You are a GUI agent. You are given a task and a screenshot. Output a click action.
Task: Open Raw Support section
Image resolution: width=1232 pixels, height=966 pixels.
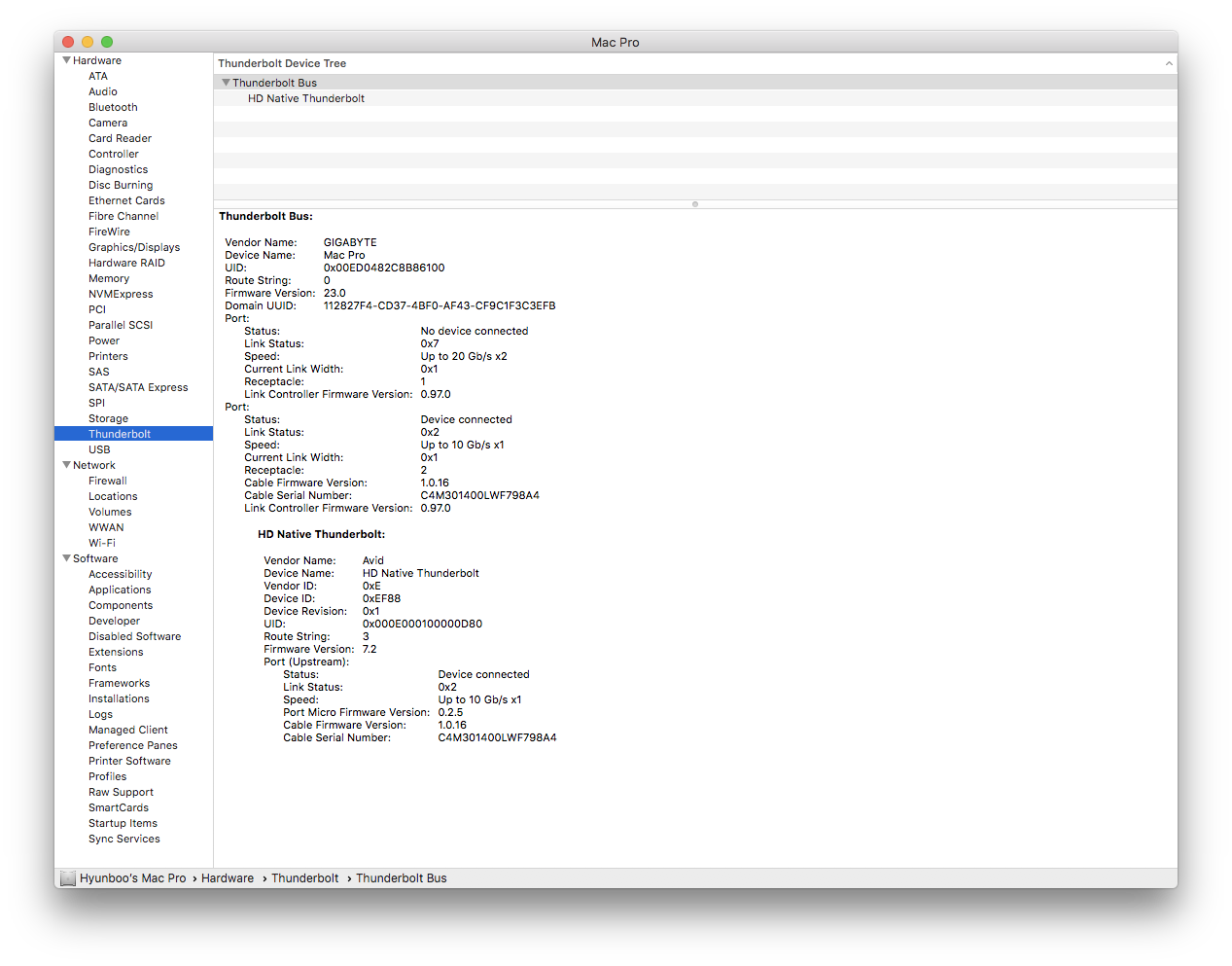click(x=121, y=792)
